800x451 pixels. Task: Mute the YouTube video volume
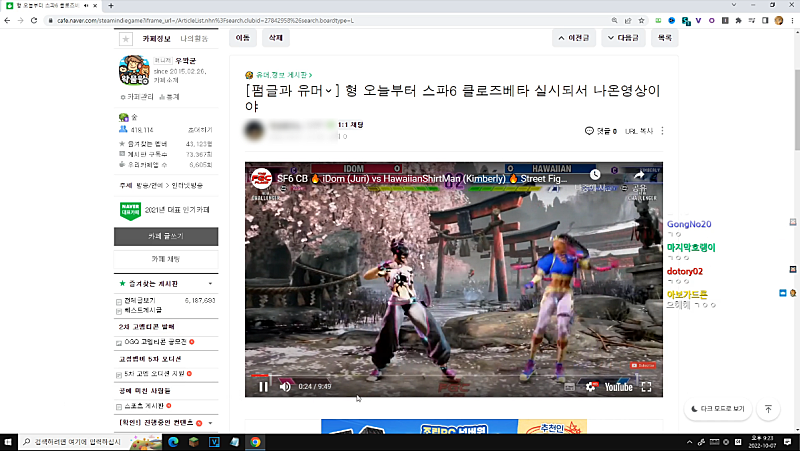(285, 387)
